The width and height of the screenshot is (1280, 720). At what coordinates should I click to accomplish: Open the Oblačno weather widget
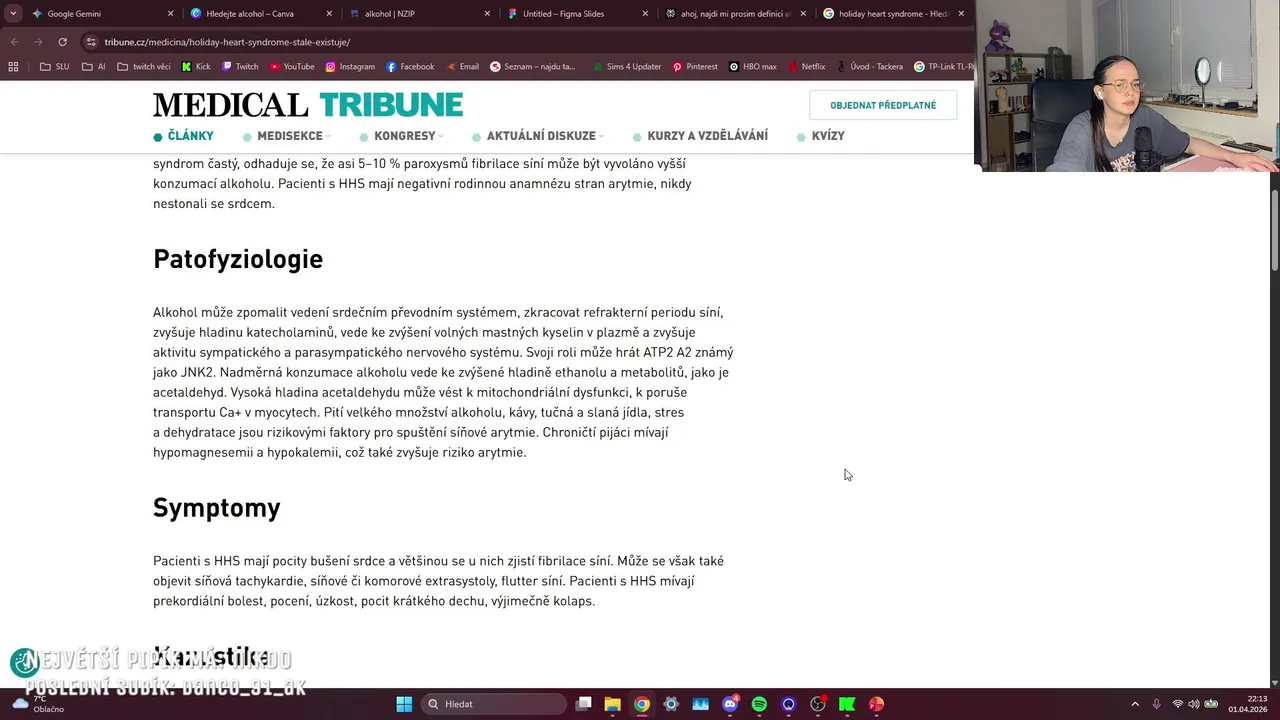point(38,704)
